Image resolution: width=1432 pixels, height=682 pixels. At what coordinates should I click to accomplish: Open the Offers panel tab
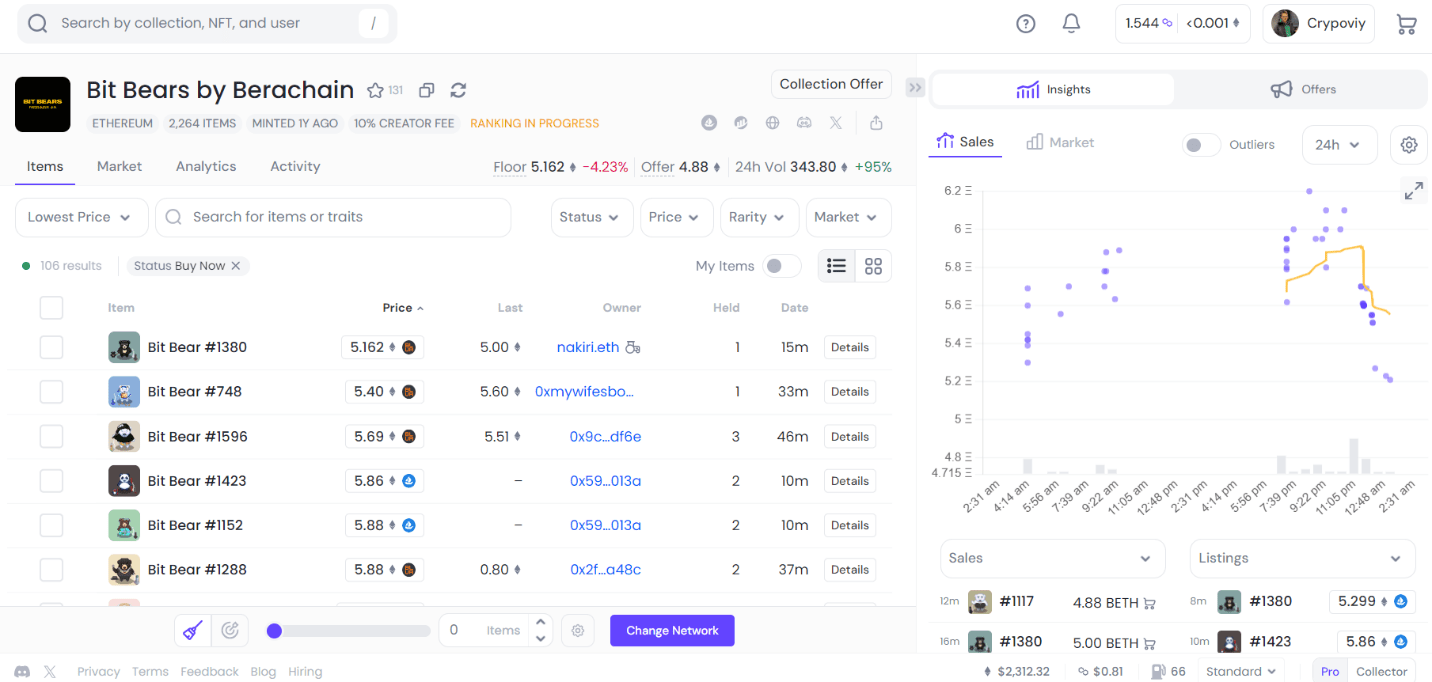coord(1303,89)
